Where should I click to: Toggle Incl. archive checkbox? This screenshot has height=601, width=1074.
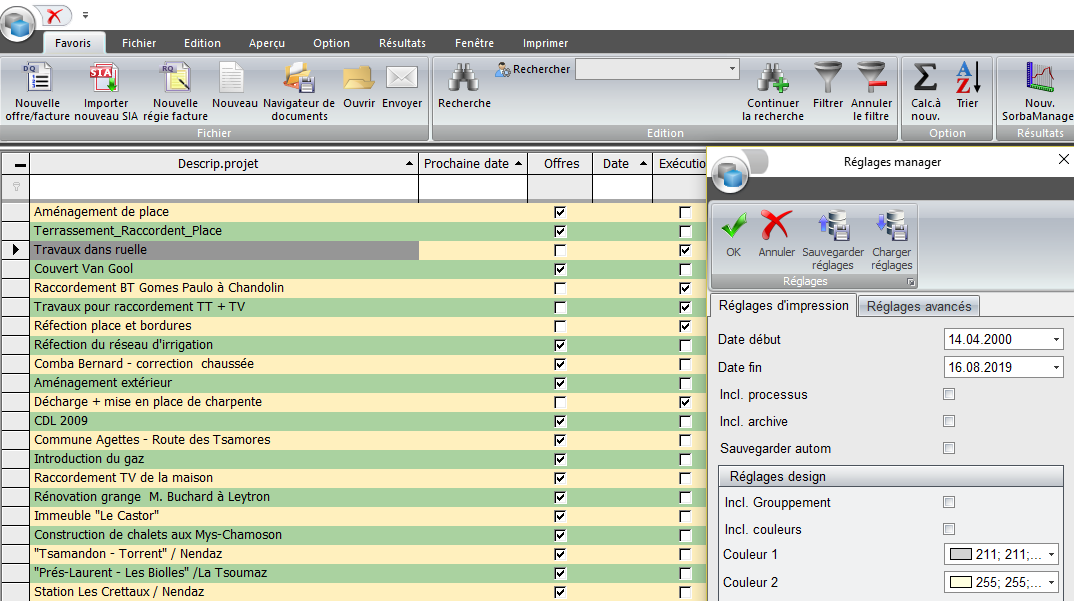tap(949, 421)
